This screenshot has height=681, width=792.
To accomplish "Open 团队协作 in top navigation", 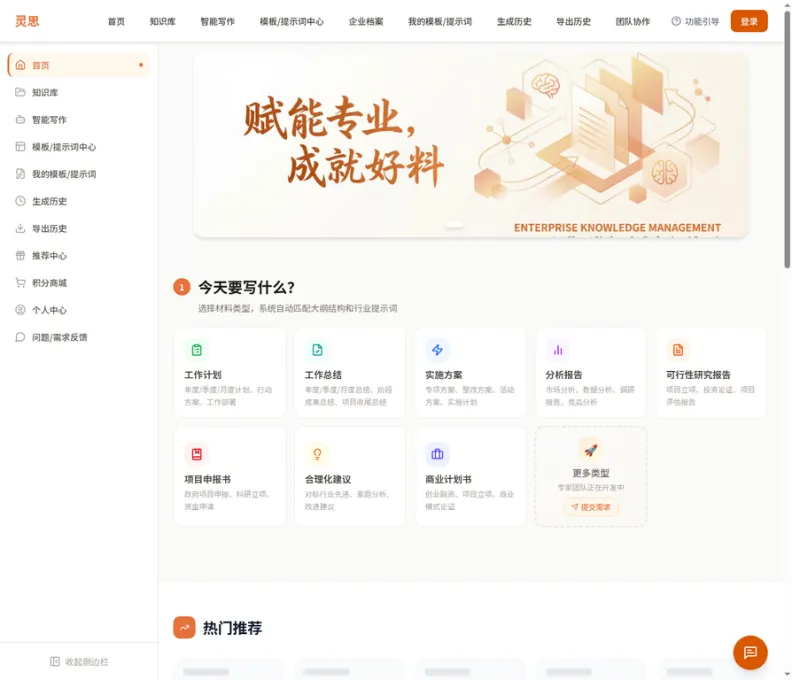I will pos(632,22).
